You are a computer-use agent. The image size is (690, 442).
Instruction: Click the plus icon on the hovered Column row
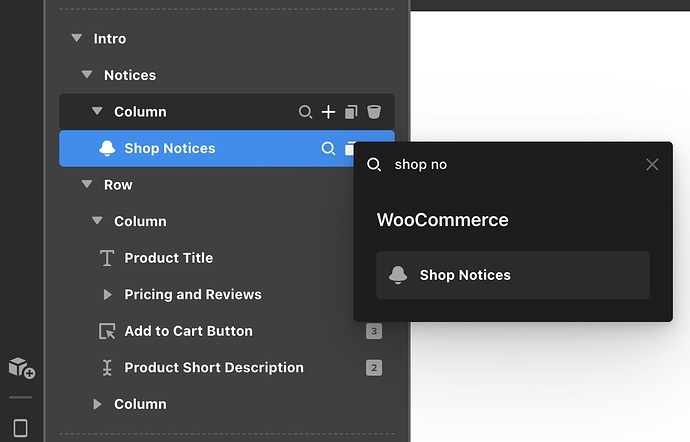(x=328, y=112)
